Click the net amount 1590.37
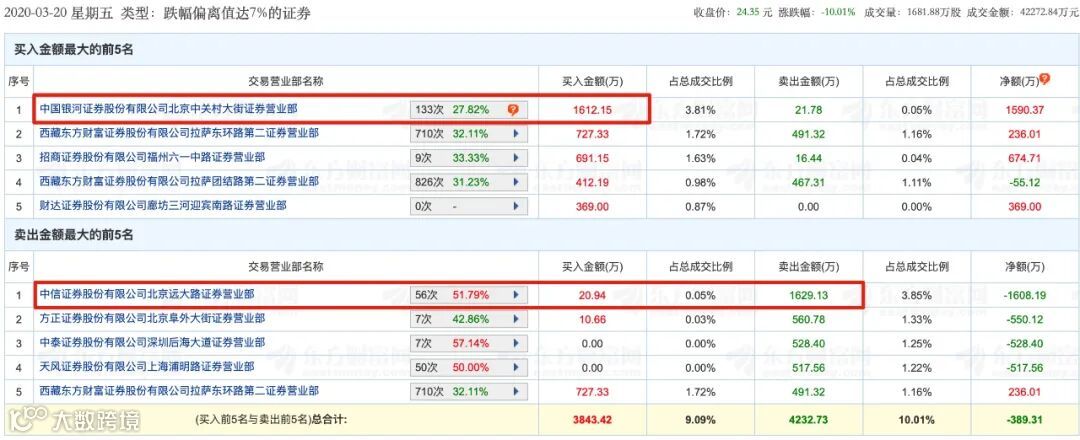 1024,109
